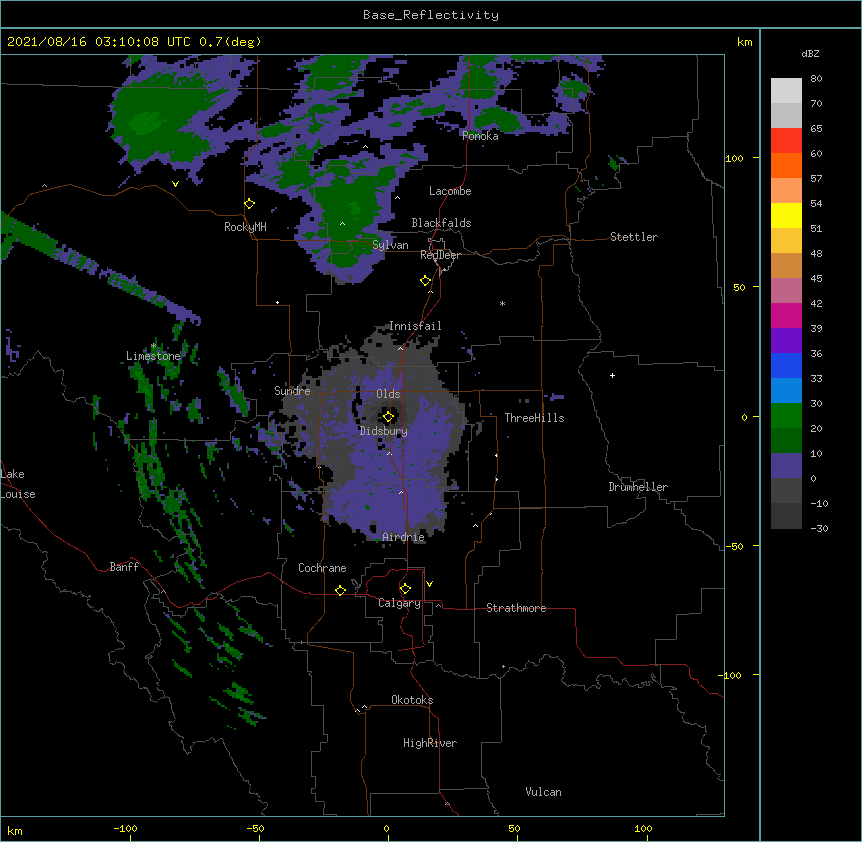Viewport: 862px width, 842px height.
Task: Click the yellow v marker northwest of RockyMH
Action: (x=175, y=184)
